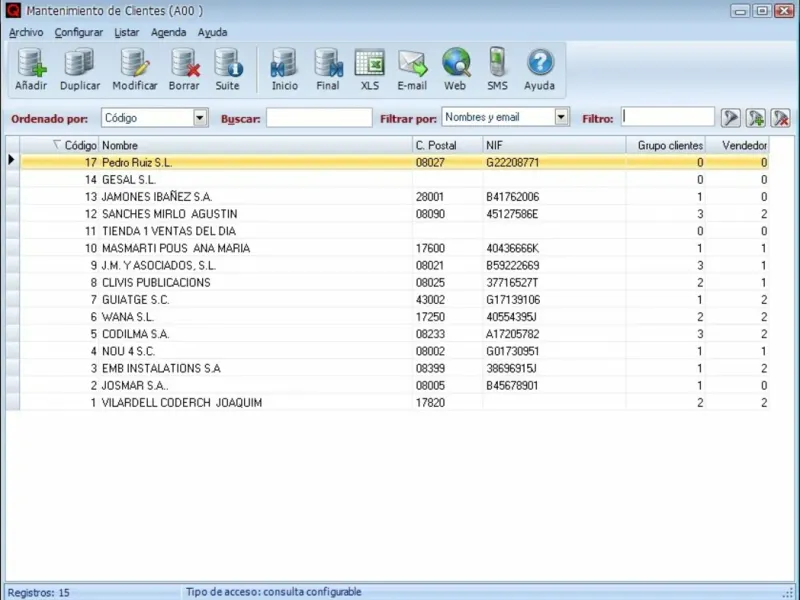Image resolution: width=800 pixels, height=600 pixels.
Task: Click the Nombre column header
Action: tap(255, 145)
